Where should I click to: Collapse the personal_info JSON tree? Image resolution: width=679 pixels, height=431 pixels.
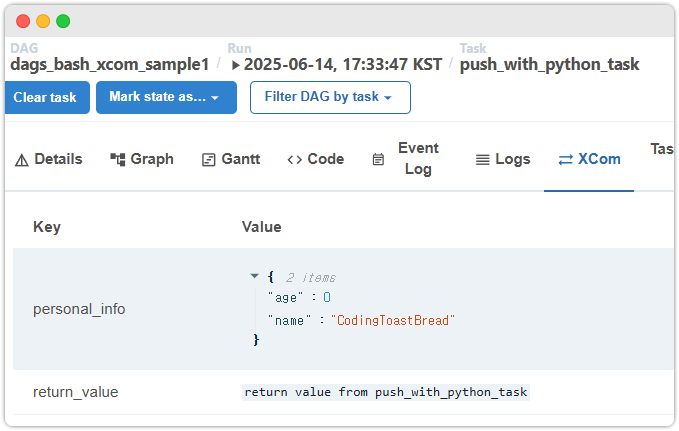point(255,276)
